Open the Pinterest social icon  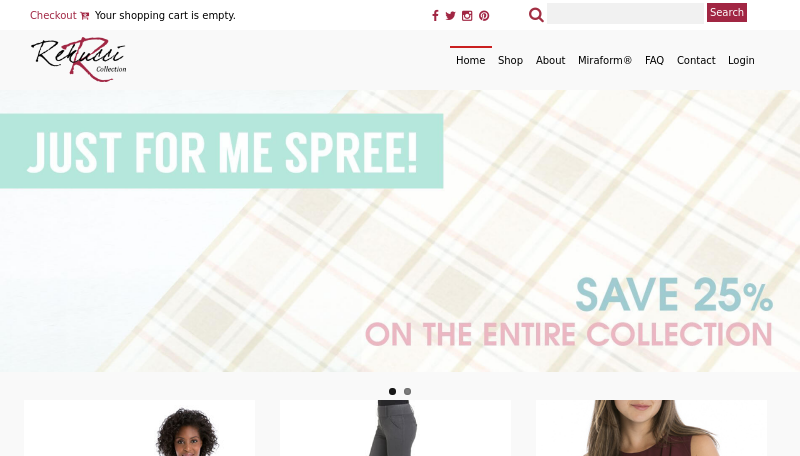coord(484,16)
